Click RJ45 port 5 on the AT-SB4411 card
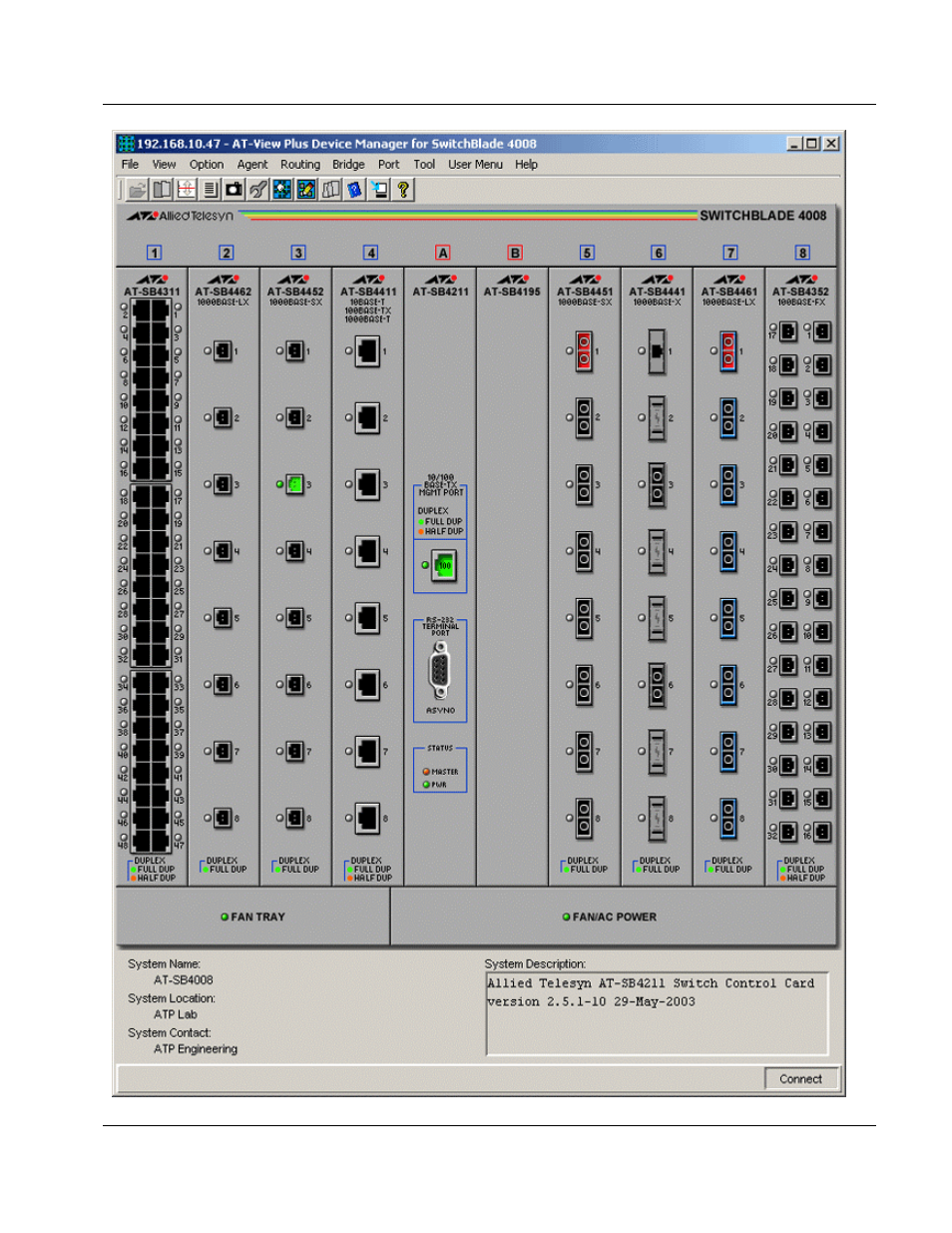Screen dimensions: 952x1233 point(367,618)
